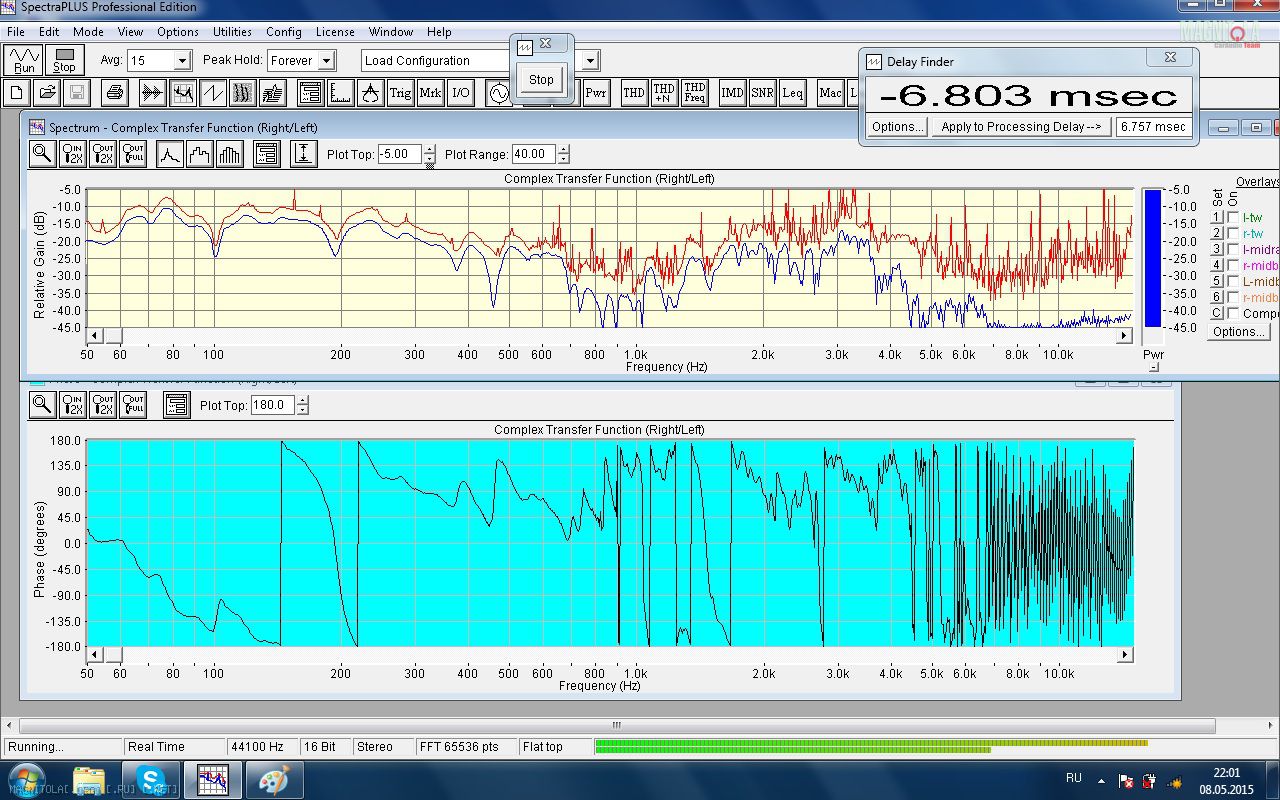The height and width of the screenshot is (800, 1280).
Task: Click the IMD toolbar button
Action: 732,93
